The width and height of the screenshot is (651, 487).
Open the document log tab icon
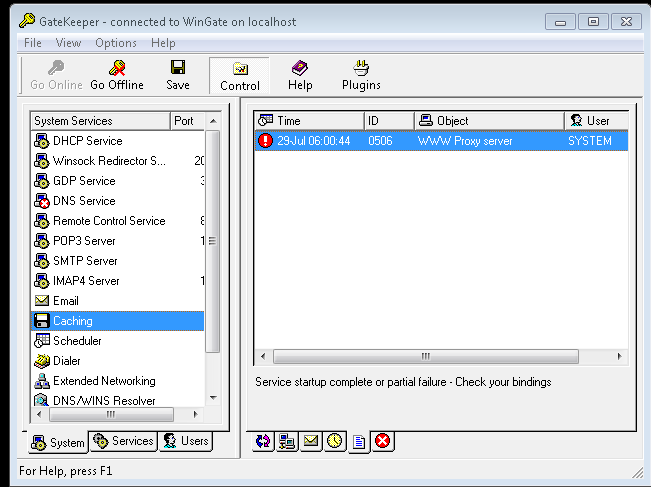359,443
